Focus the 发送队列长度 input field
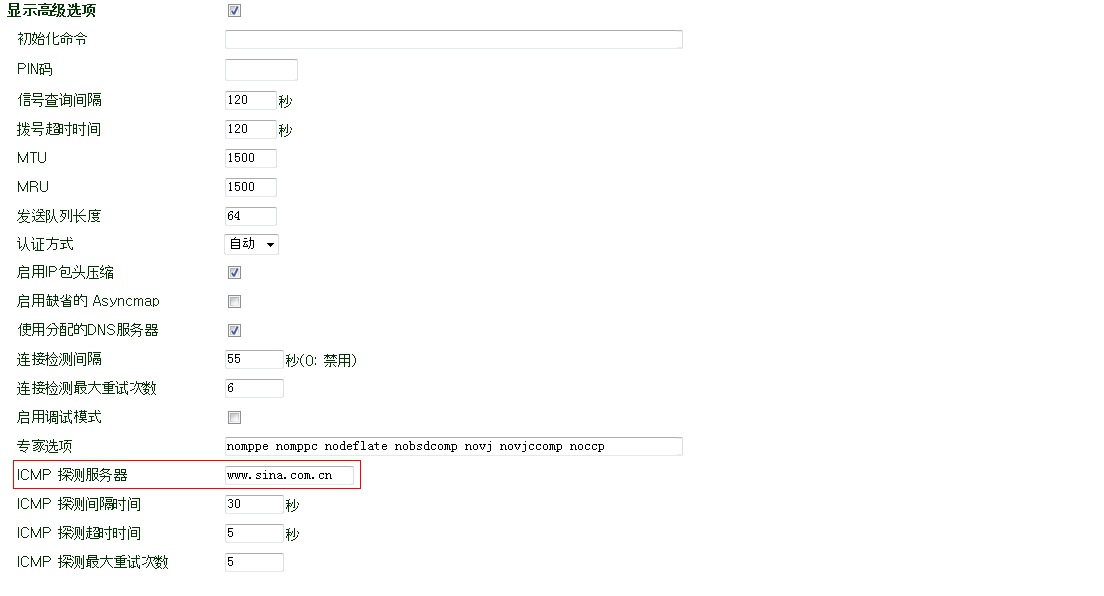This screenshot has height=596, width=1104. pos(250,216)
